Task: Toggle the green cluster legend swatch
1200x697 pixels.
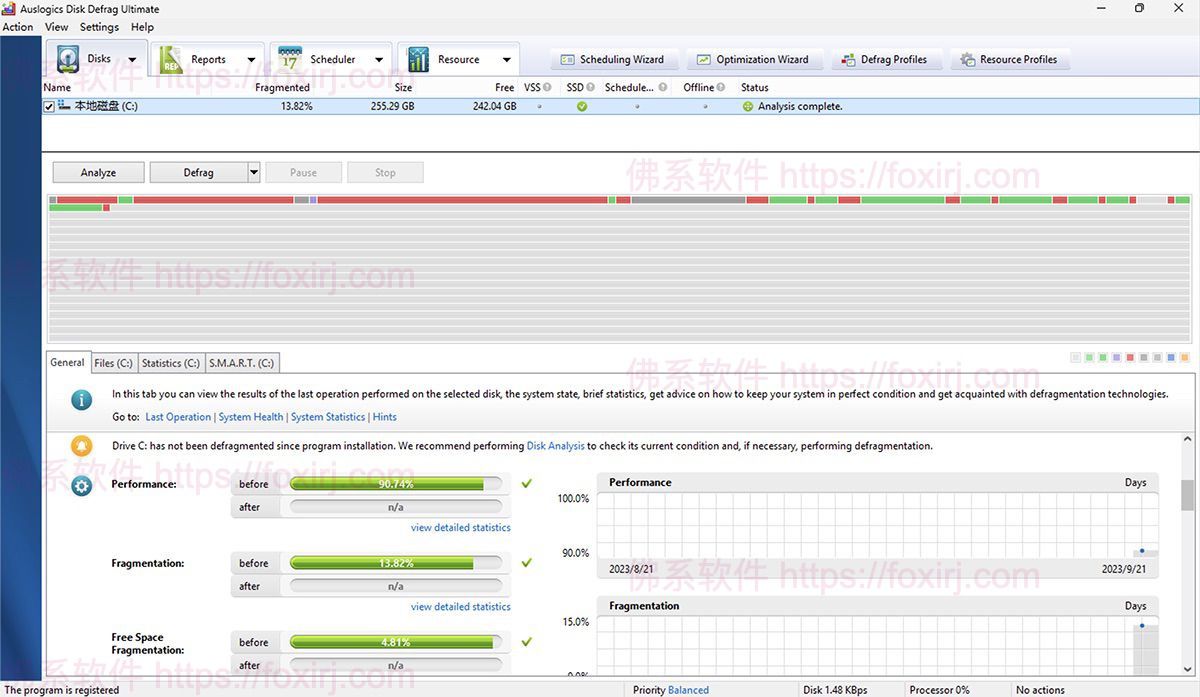Action: (1089, 356)
